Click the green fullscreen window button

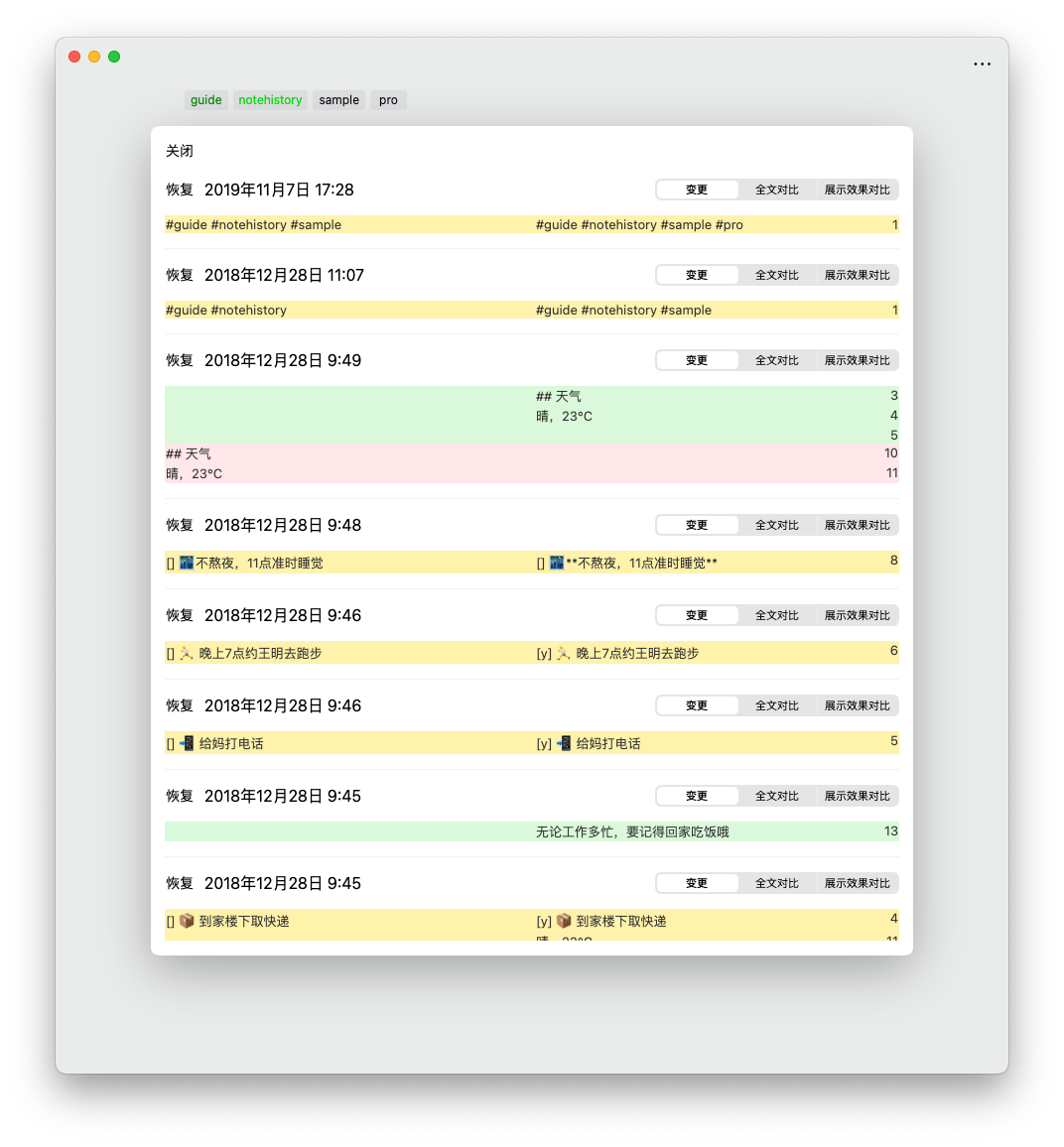click(114, 57)
